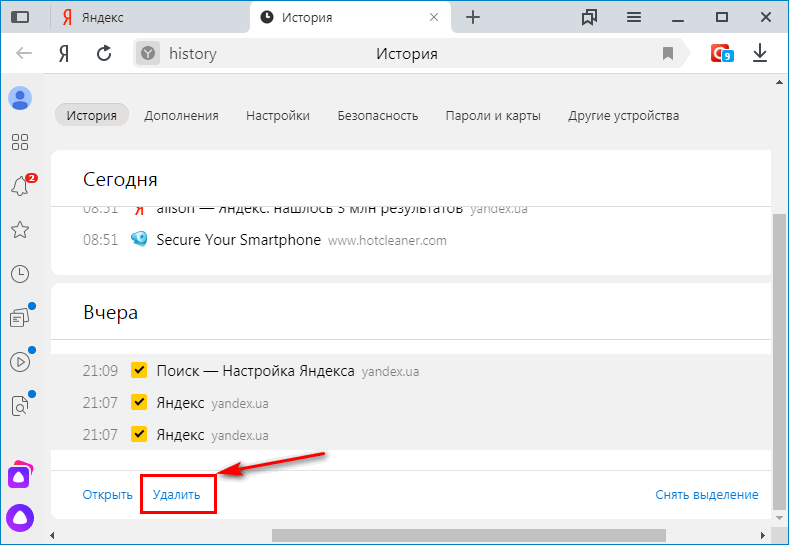The height and width of the screenshot is (545, 789).
Task: Open the downloads arrow icon
Action: (760, 53)
